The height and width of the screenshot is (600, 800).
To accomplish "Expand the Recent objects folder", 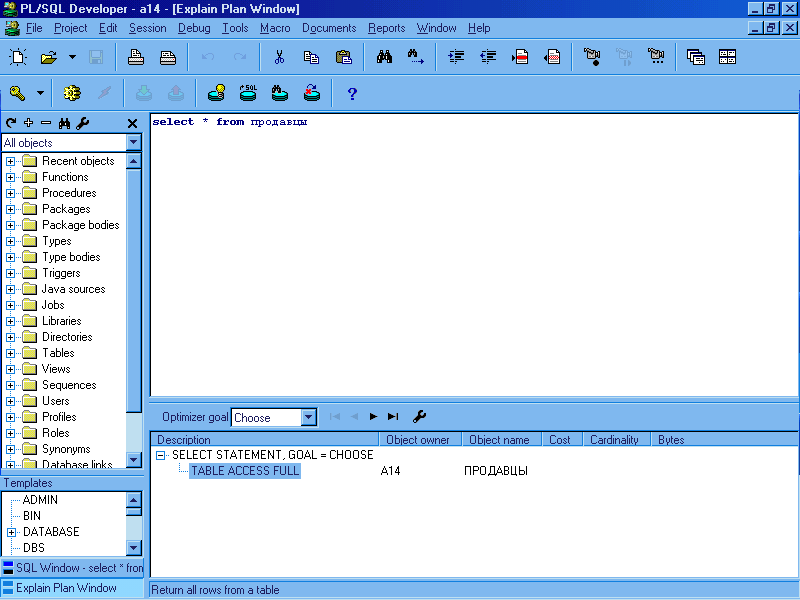I will pyautogui.click(x=10, y=161).
